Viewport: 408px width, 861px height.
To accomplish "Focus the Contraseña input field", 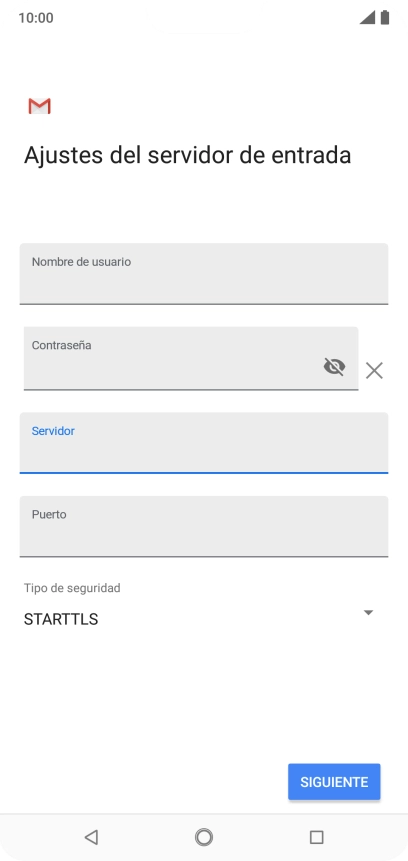I will click(191, 359).
